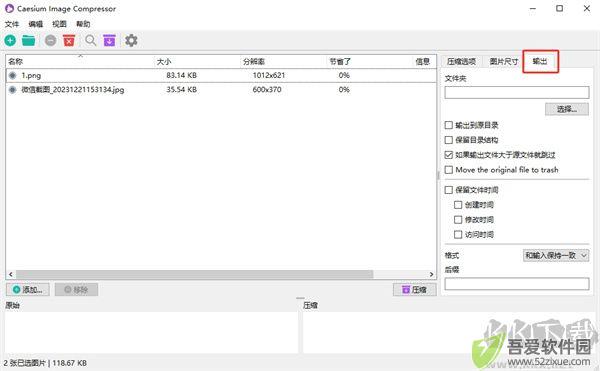Open folder using the teal folder icon
Viewport: 600px width, 371px height.
pyautogui.click(x=29, y=40)
